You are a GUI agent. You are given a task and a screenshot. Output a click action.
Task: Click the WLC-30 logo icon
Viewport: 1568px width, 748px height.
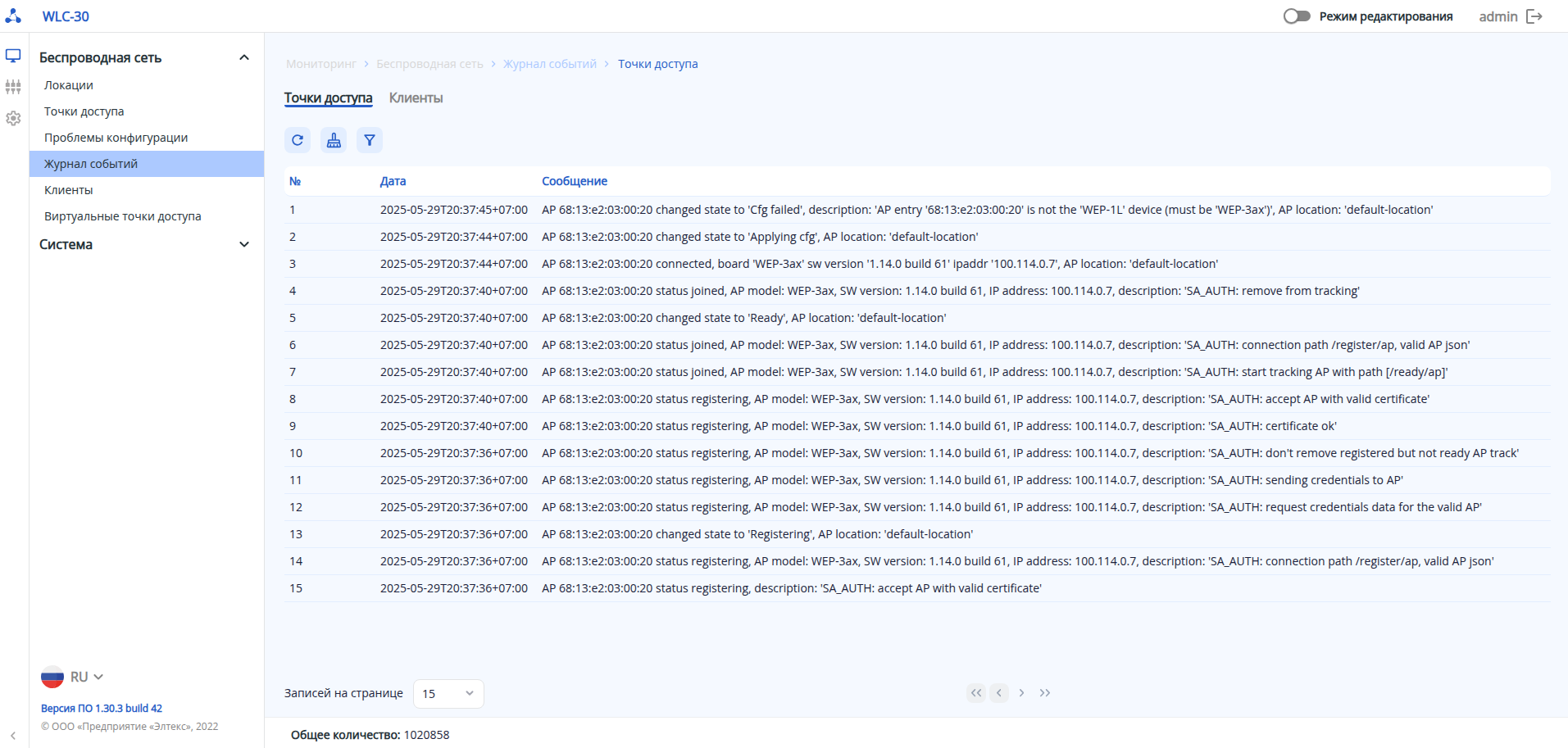13,16
